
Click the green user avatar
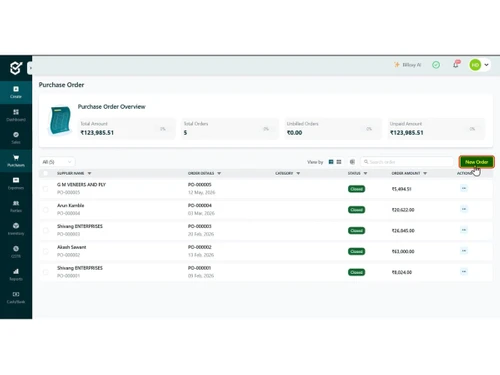click(x=475, y=65)
